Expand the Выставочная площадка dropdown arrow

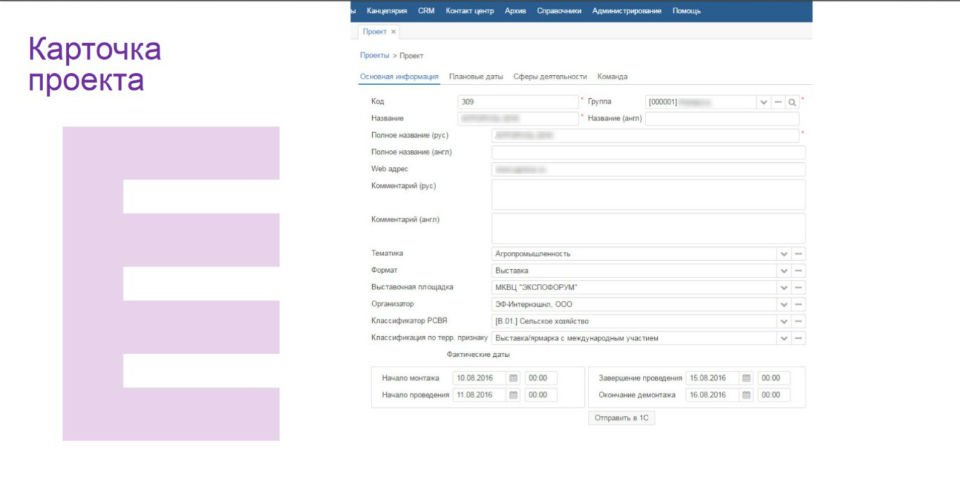click(784, 287)
